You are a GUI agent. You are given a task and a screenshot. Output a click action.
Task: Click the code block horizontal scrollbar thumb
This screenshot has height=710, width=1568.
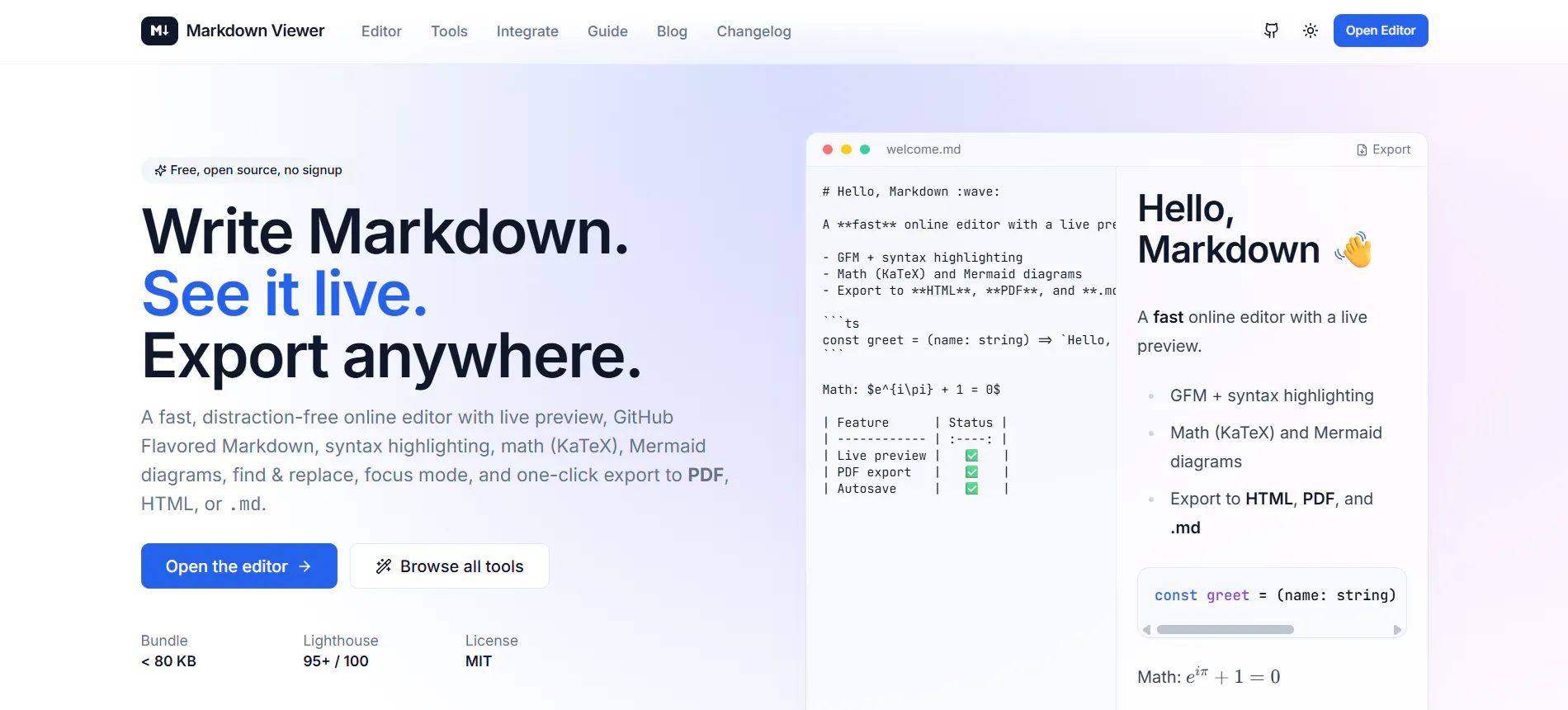point(1226,630)
